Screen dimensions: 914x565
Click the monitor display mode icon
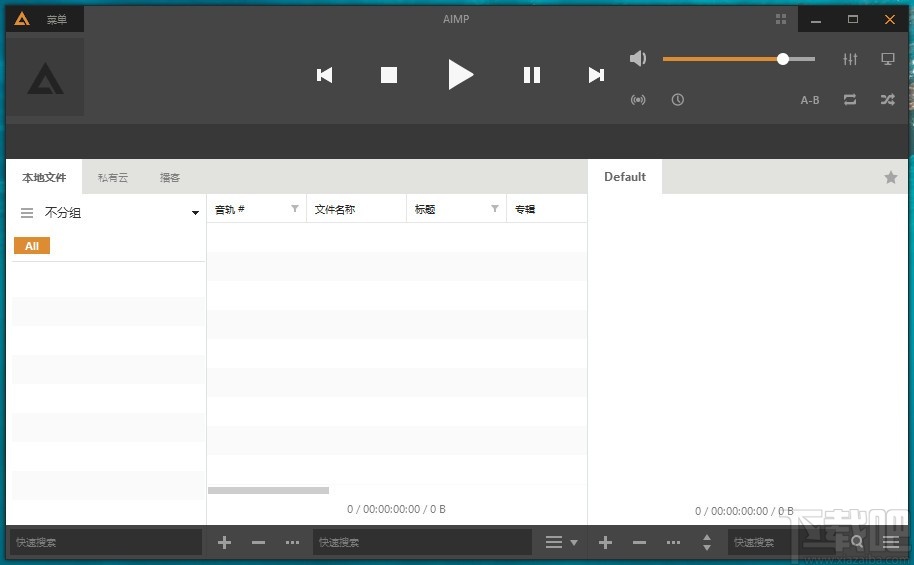tap(888, 59)
